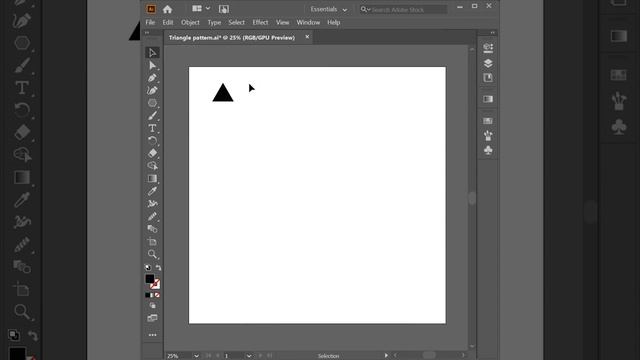
Task: Open the Window menu
Action: (308, 22)
